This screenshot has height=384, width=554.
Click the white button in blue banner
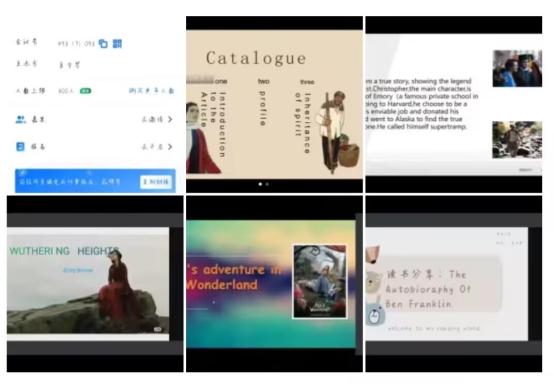(156, 182)
